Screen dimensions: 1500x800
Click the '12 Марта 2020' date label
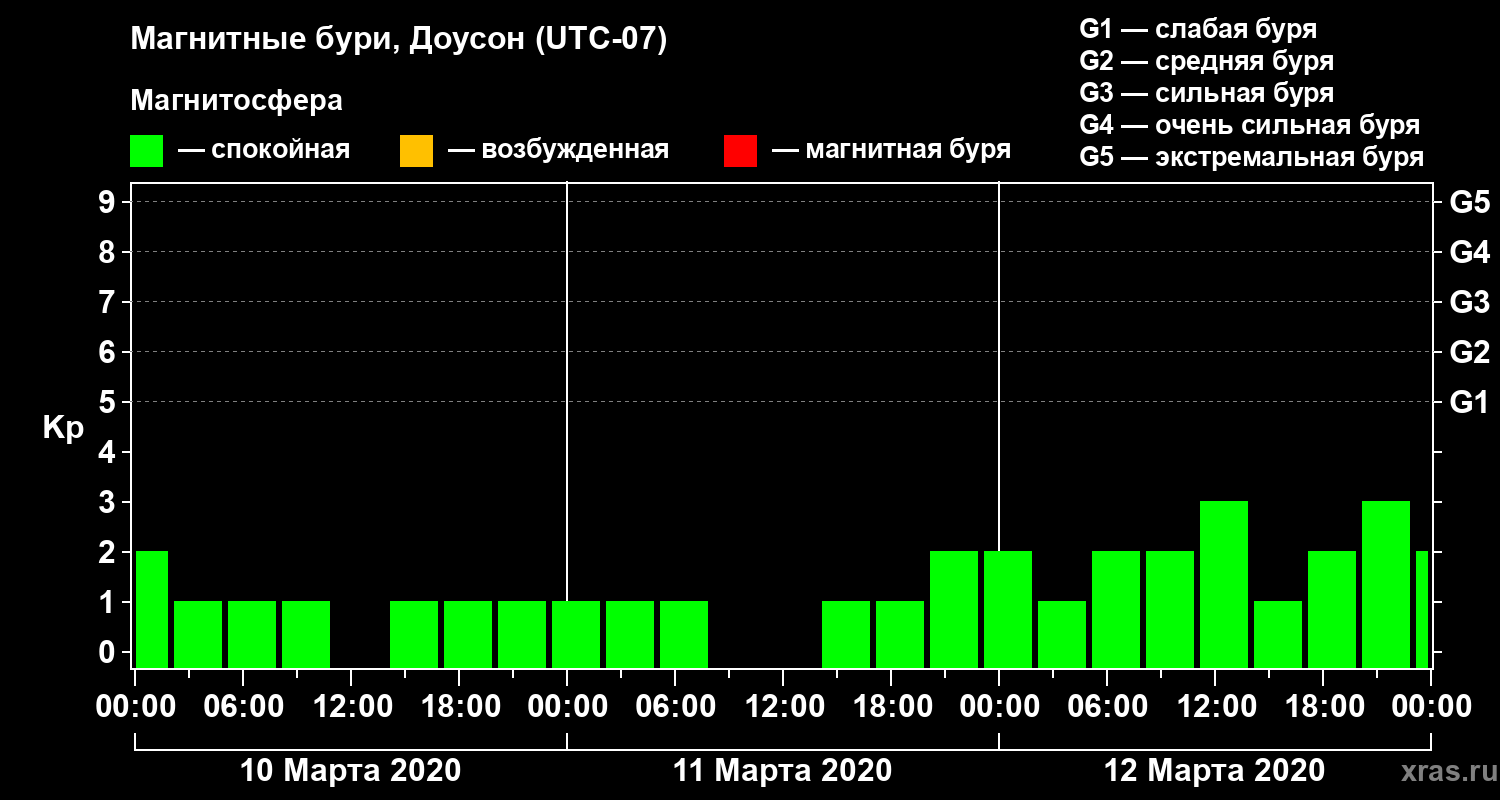click(1214, 770)
